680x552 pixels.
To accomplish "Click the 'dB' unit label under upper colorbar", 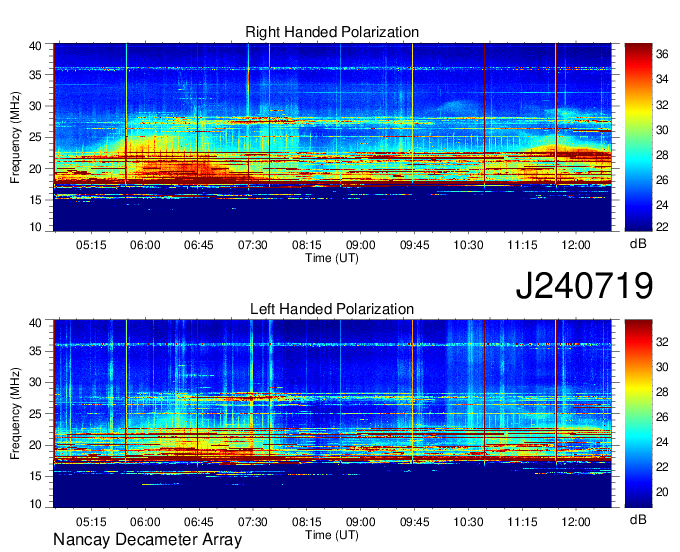I will pyautogui.click(x=638, y=244).
